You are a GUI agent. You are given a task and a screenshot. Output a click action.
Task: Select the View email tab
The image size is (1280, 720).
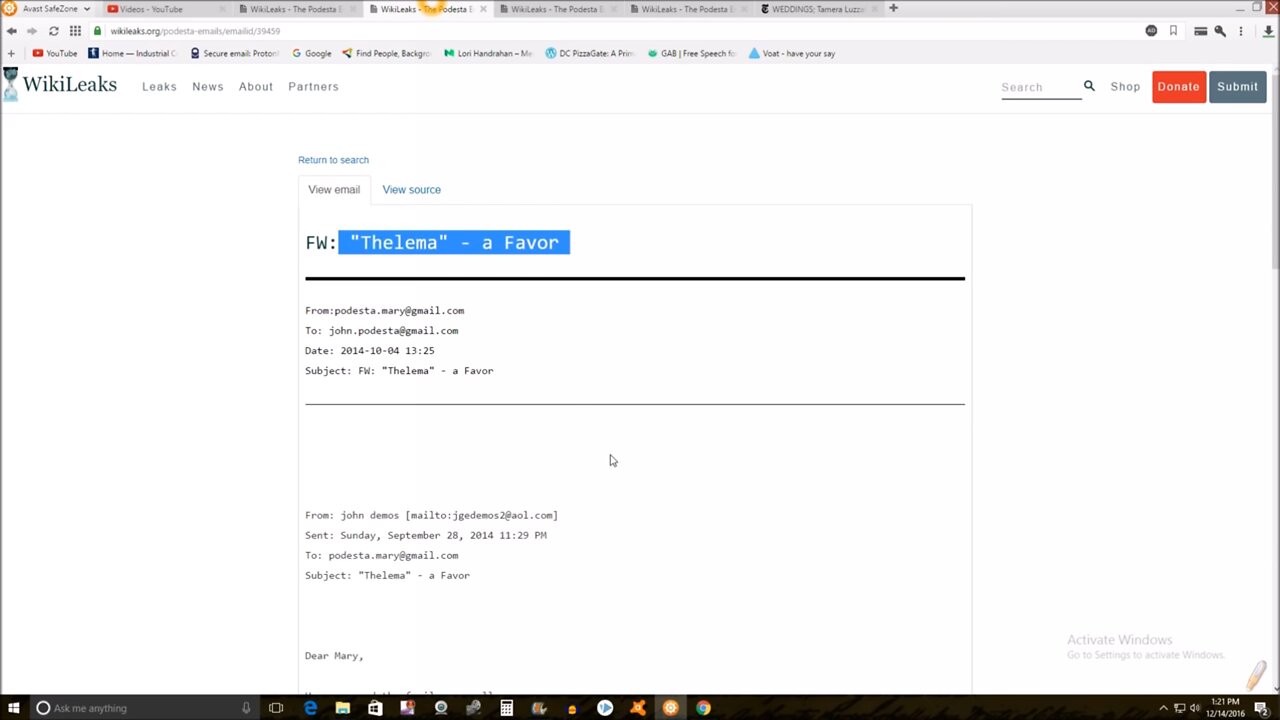coord(334,189)
